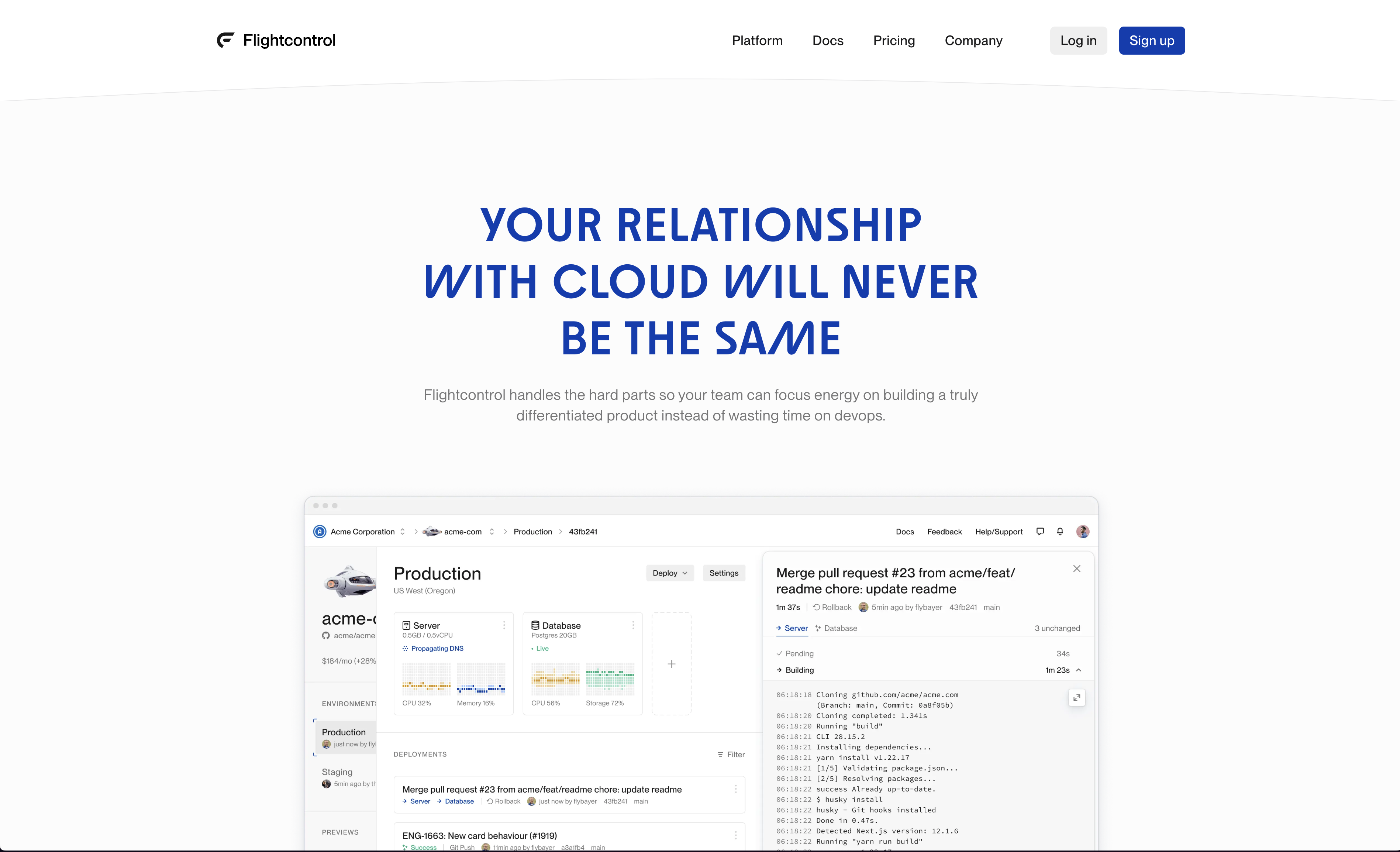
Task: Click the Database CPU 56% chart
Action: pyautogui.click(x=555, y=679)
